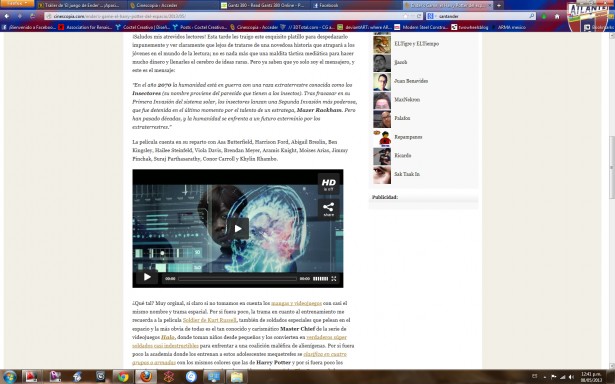Image resolution: width=615 pixels, height=384 pixels.
Task: Select MaxNekron's avatar in the sidebar
Action: tap(382, 100)
